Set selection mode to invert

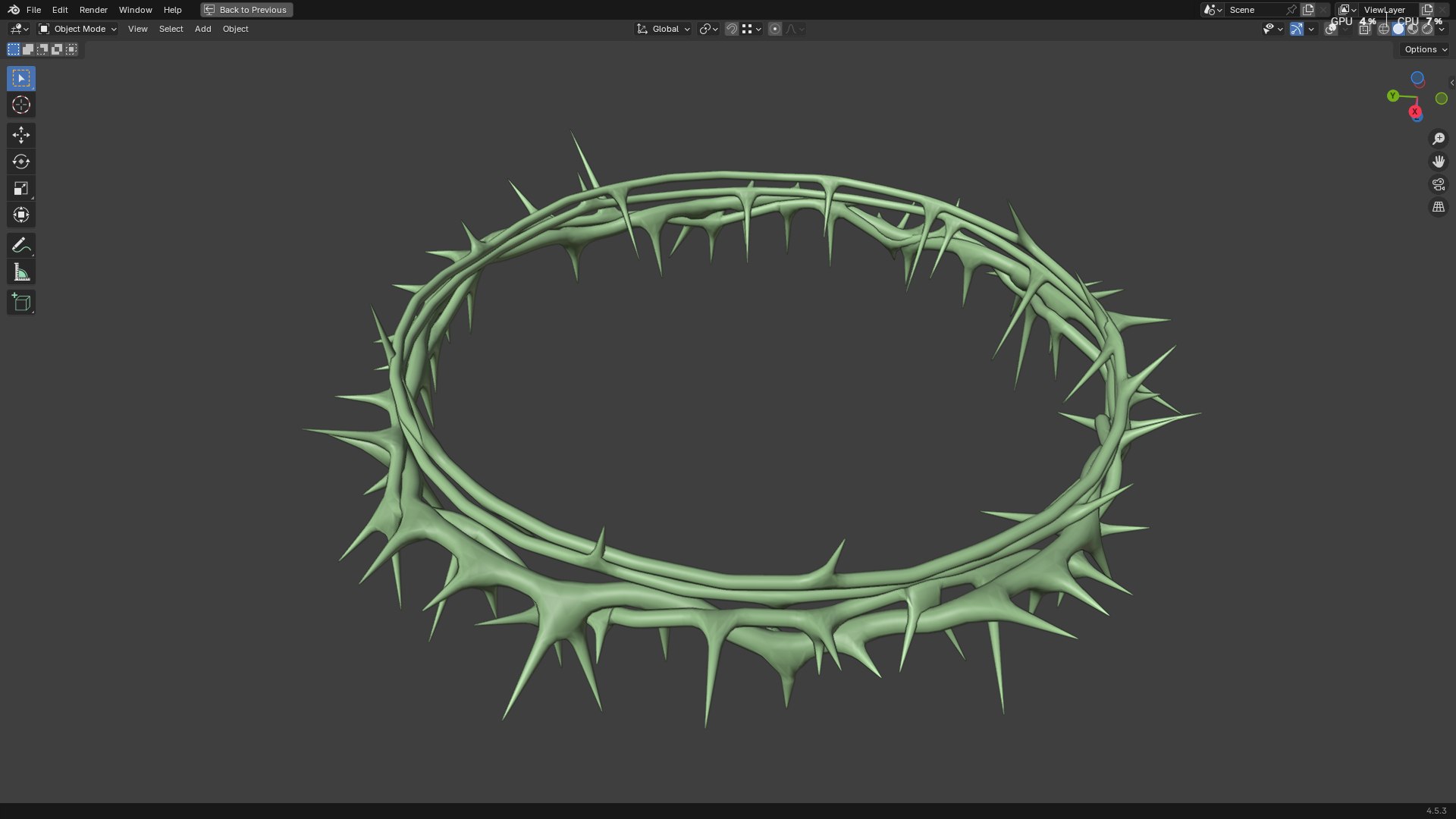(57, 49)
